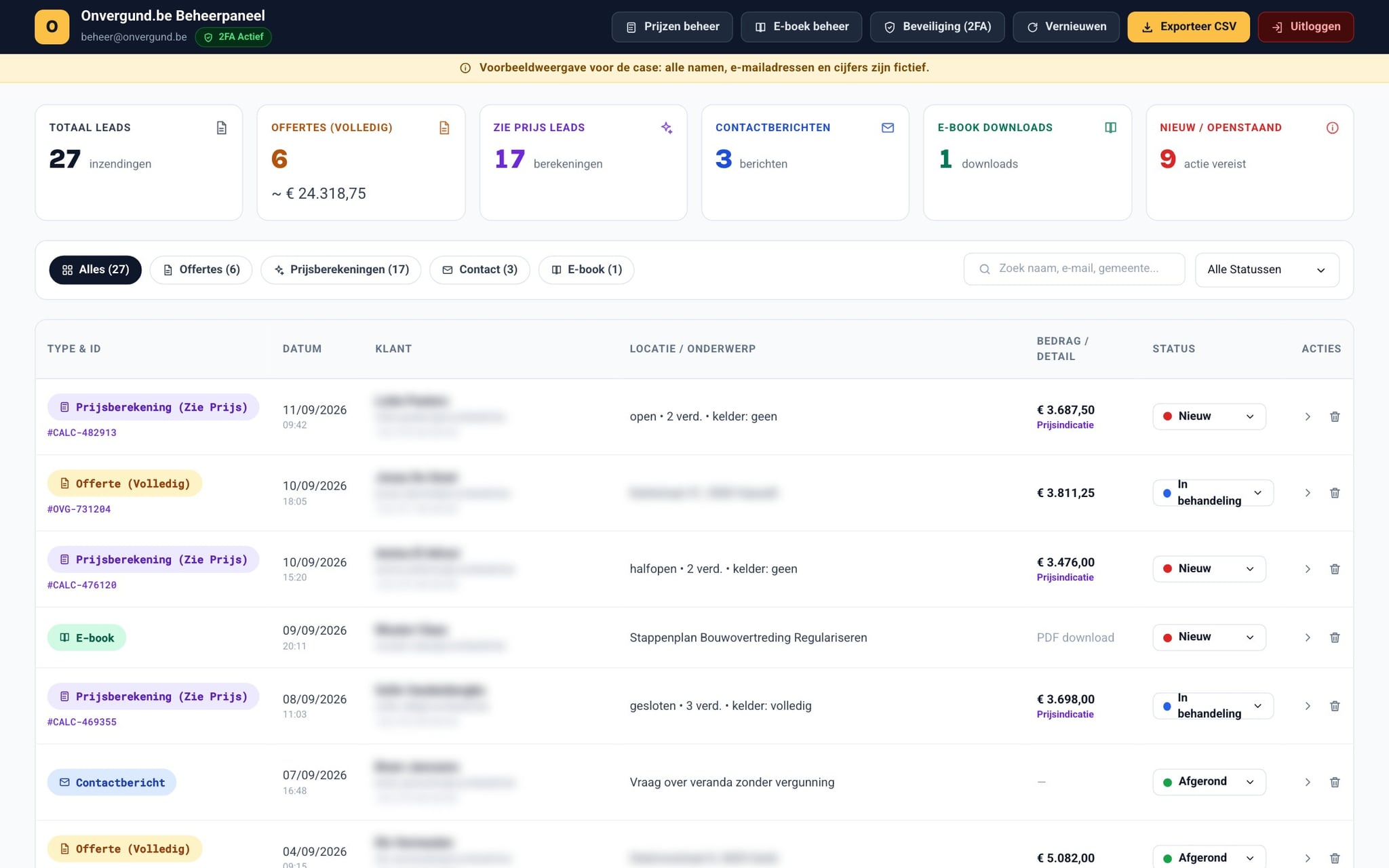Click the Vernieuwen refresh button

(x=1066, y=27)
